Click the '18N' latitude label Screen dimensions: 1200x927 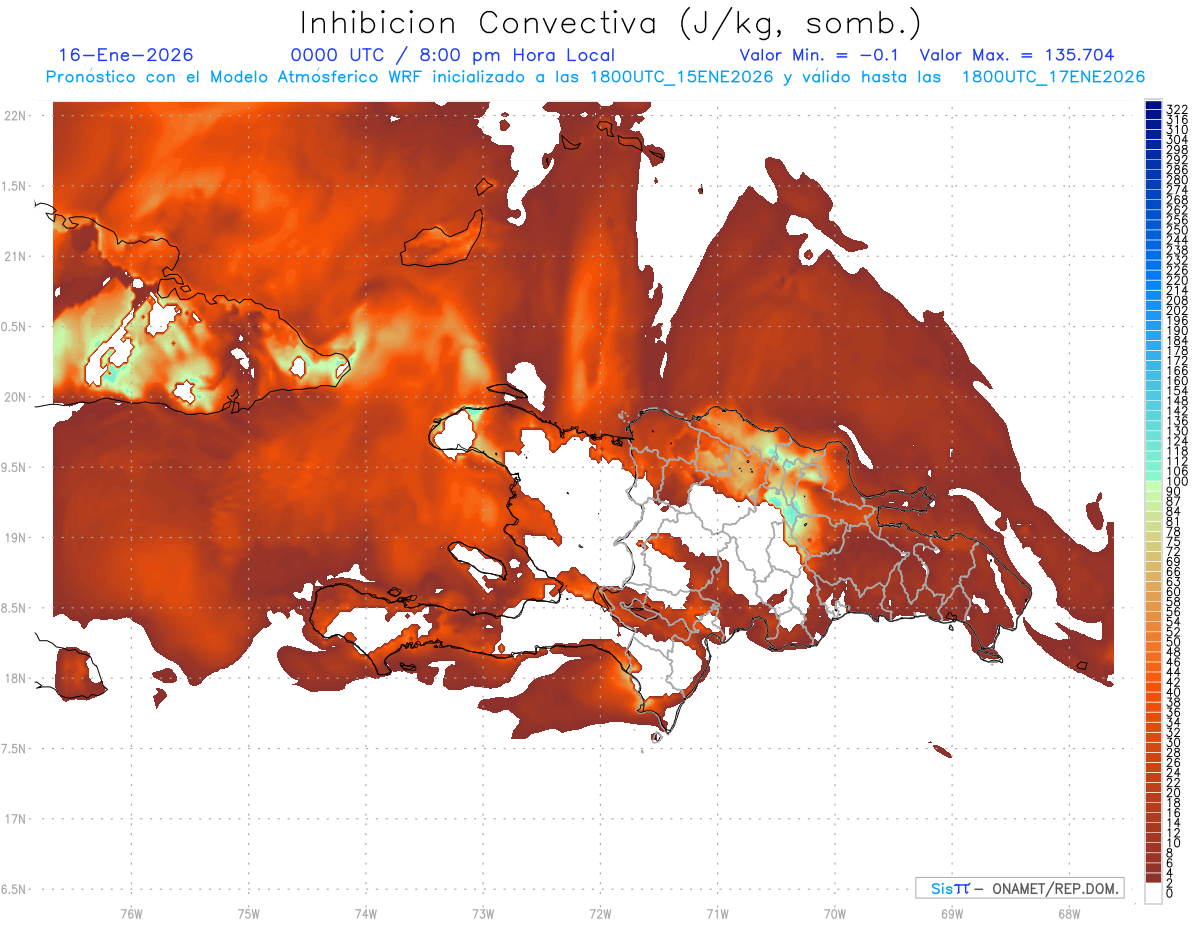coord(15,678)
